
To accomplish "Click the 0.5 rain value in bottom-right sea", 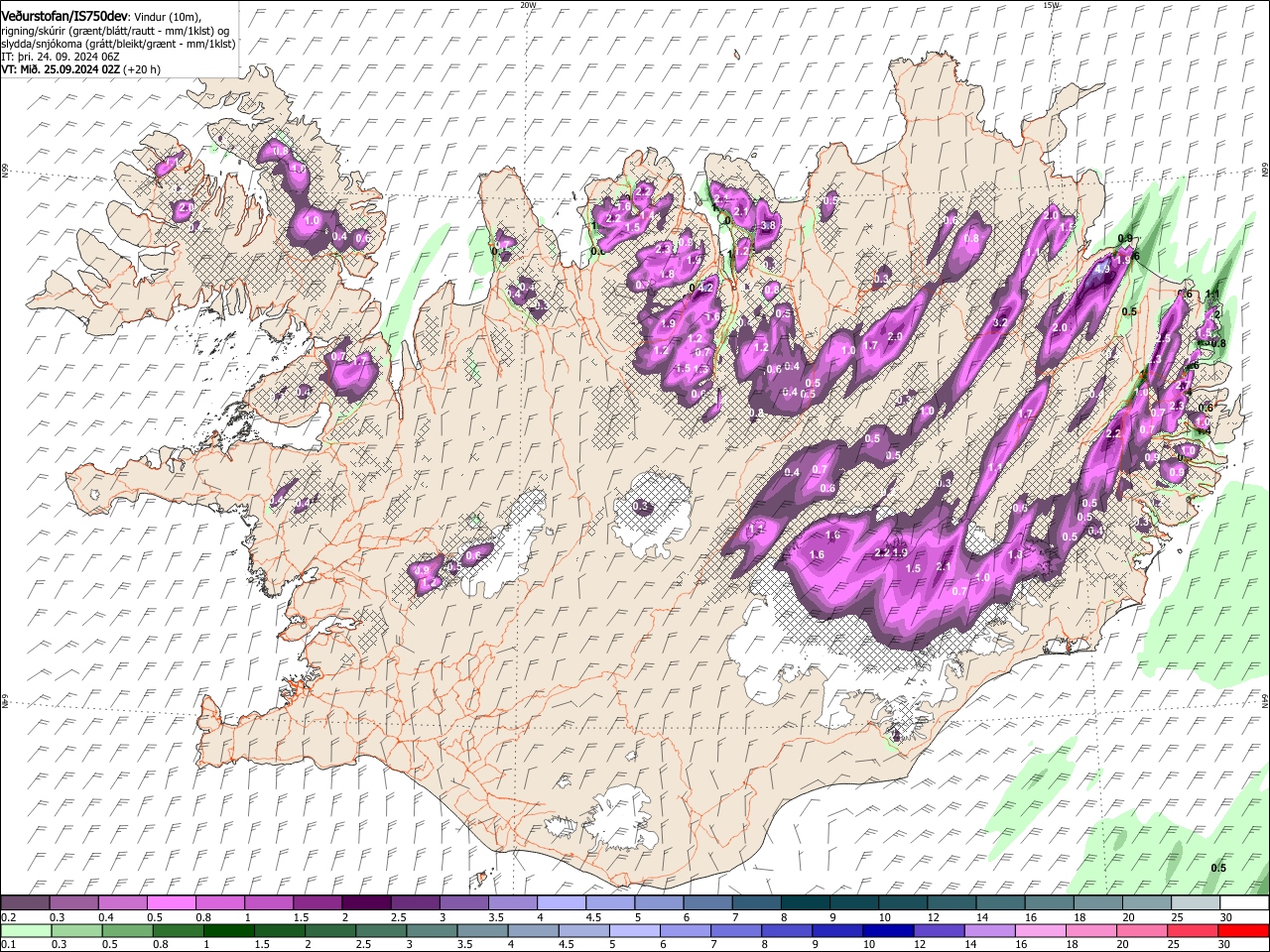I will 1218,868.
